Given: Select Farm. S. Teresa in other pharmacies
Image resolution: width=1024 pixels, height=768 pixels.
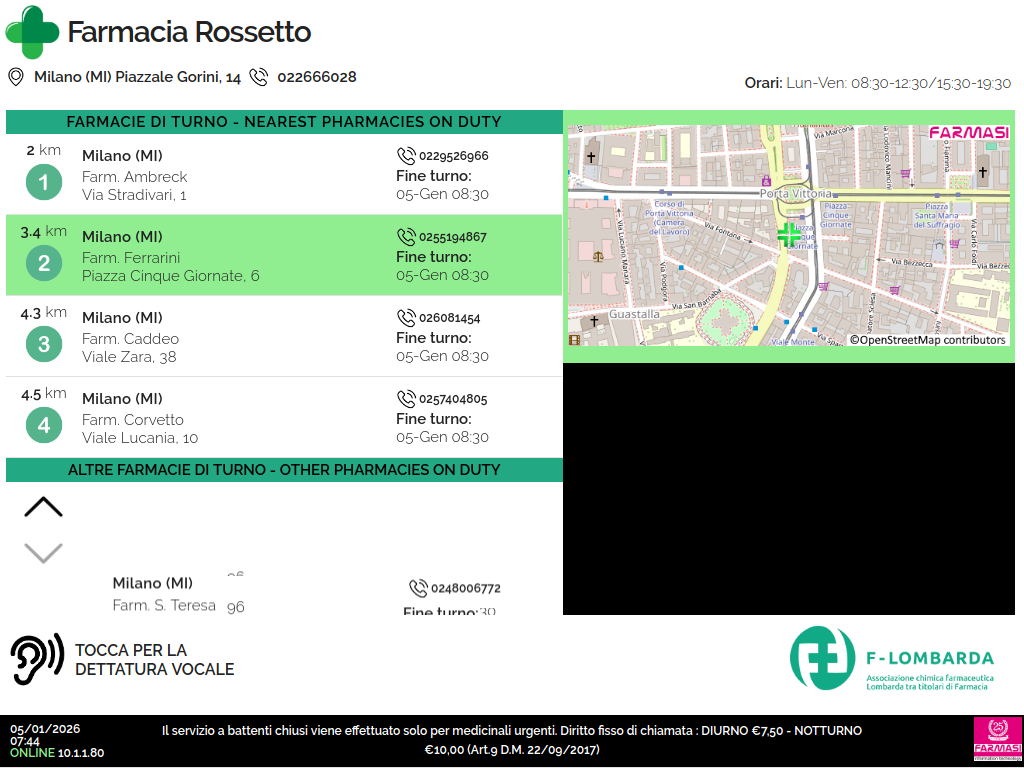Looking at the screenshot, I should 164,605.
